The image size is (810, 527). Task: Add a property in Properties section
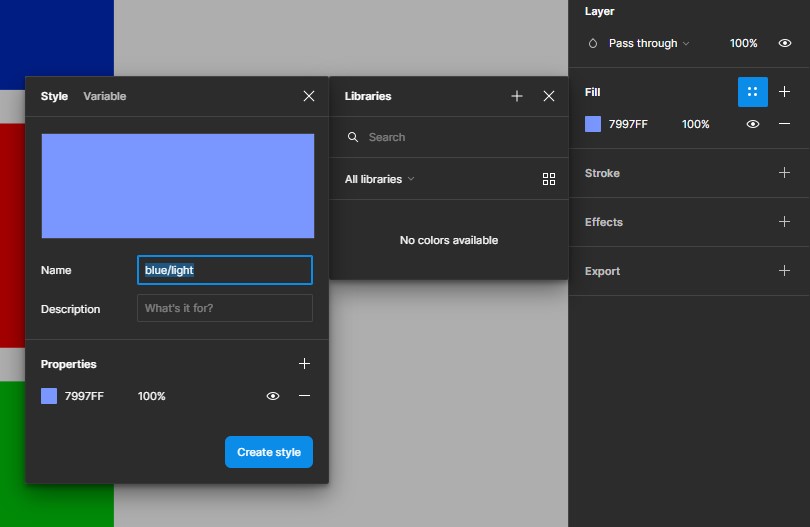pos(305,364)
